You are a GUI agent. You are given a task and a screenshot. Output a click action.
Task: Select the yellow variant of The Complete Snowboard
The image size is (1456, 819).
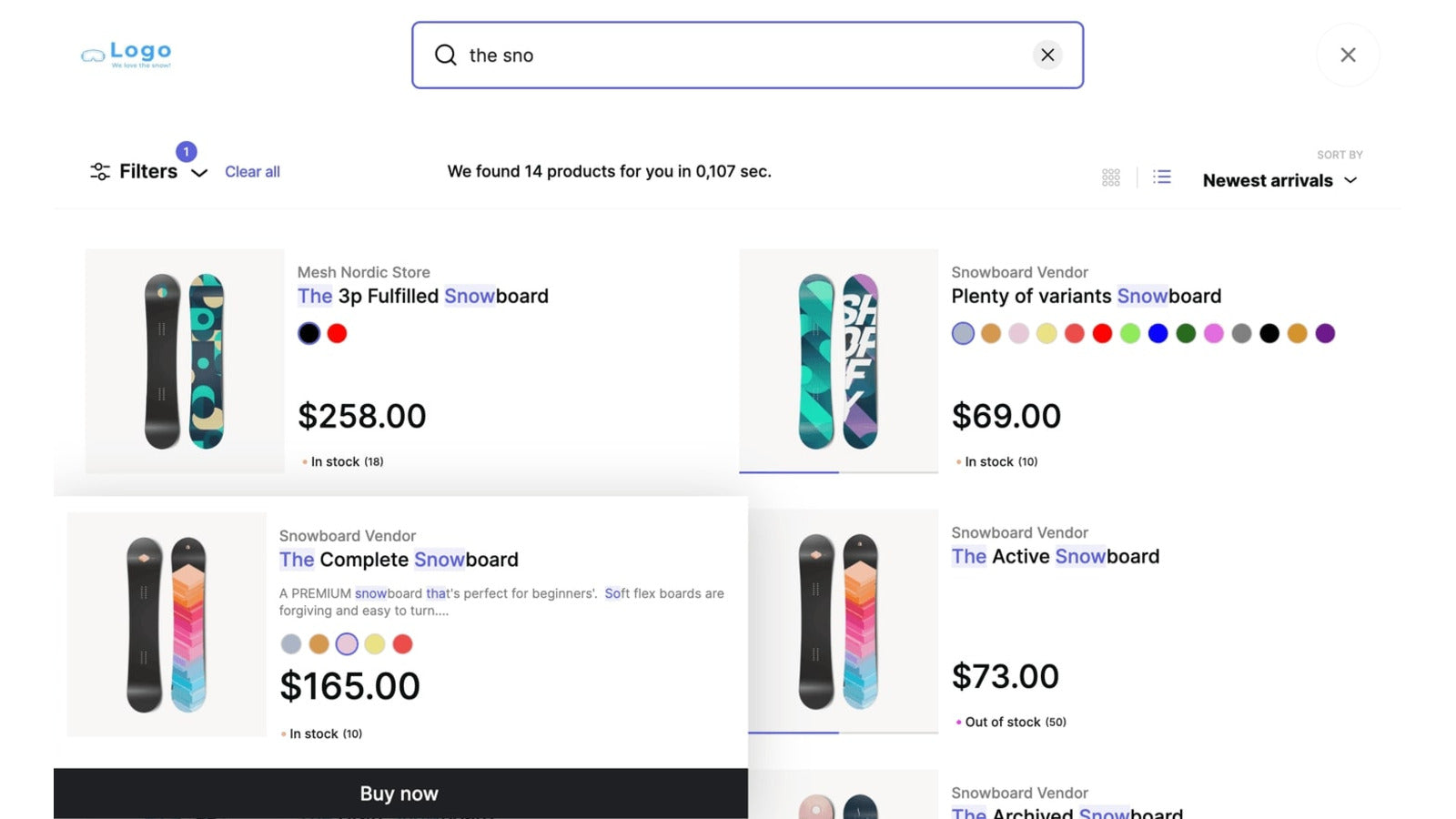tap(374, 643)
